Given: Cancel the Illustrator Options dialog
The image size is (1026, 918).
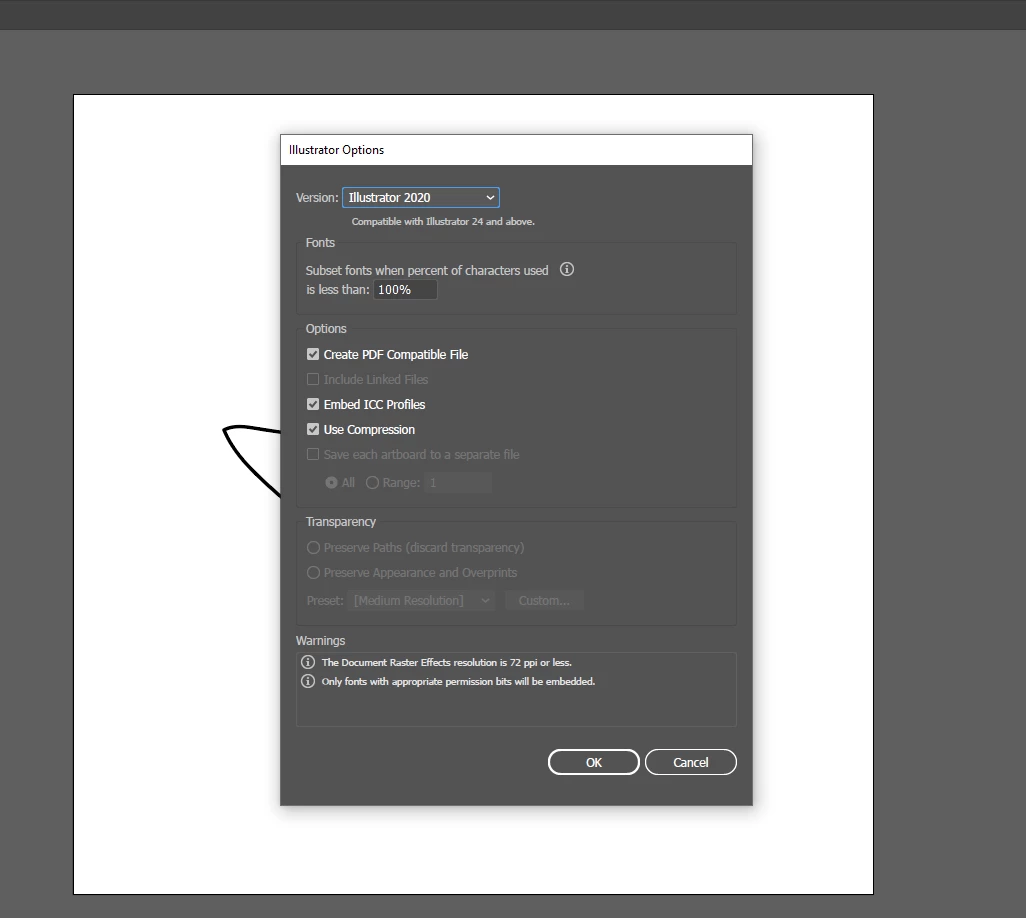Looking at the screenshot, I should tap(691, 762).
